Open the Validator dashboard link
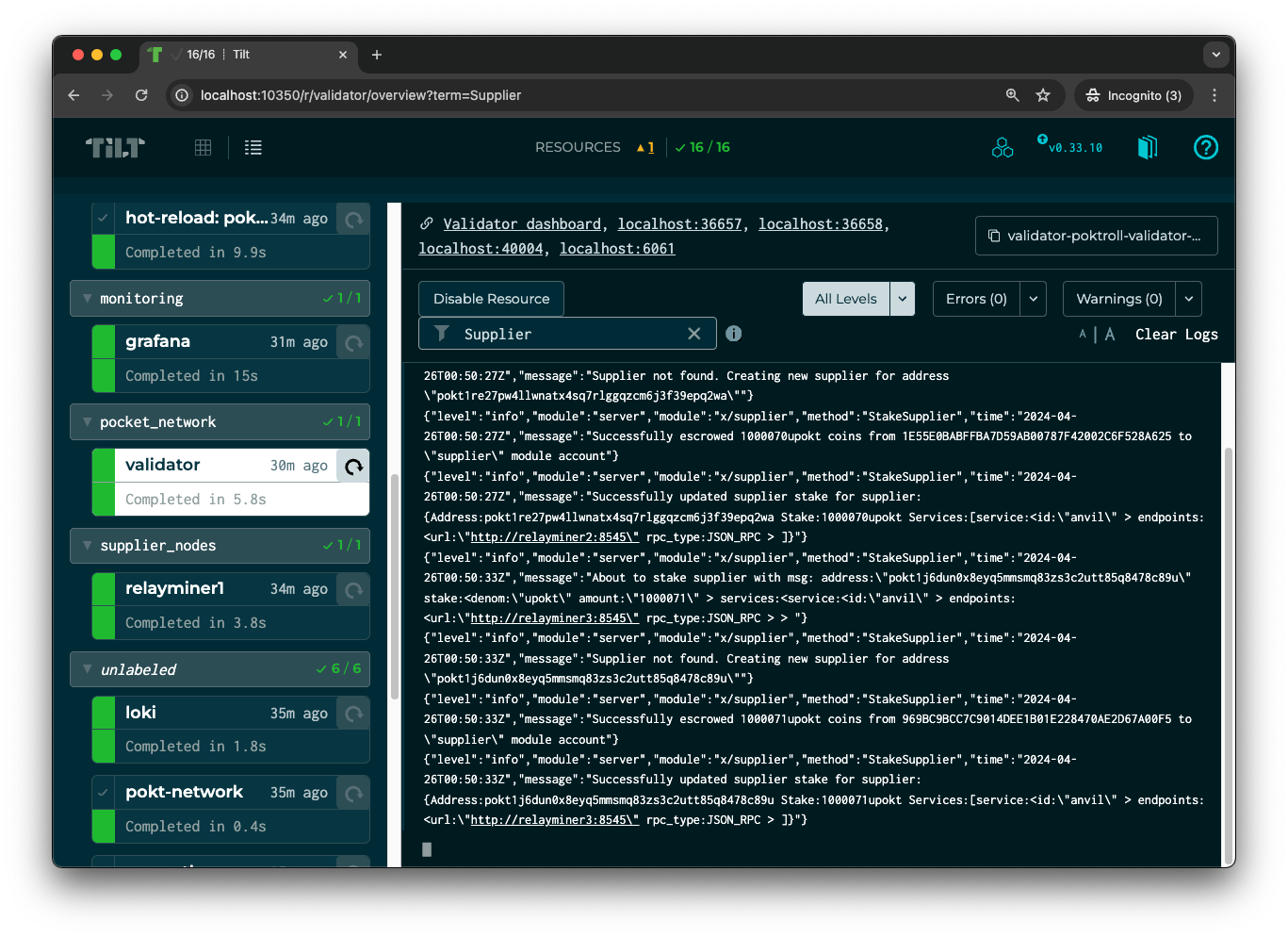Screen dimensions: 1288x937 (523, 224)
